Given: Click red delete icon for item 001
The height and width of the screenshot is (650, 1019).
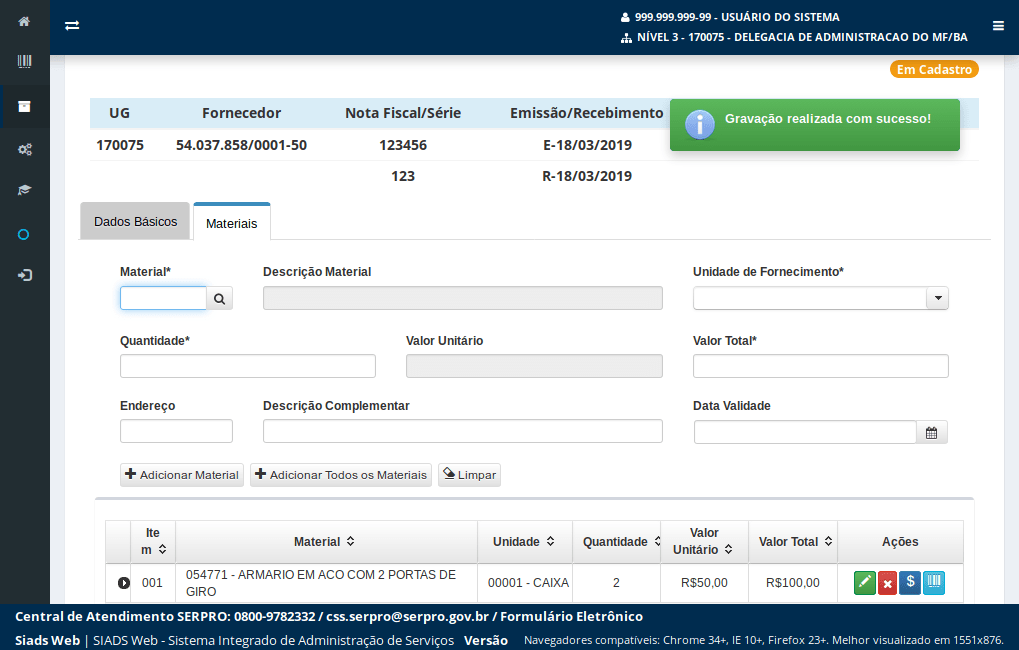Looking at the screenshot, I should (x=887, y=584).
